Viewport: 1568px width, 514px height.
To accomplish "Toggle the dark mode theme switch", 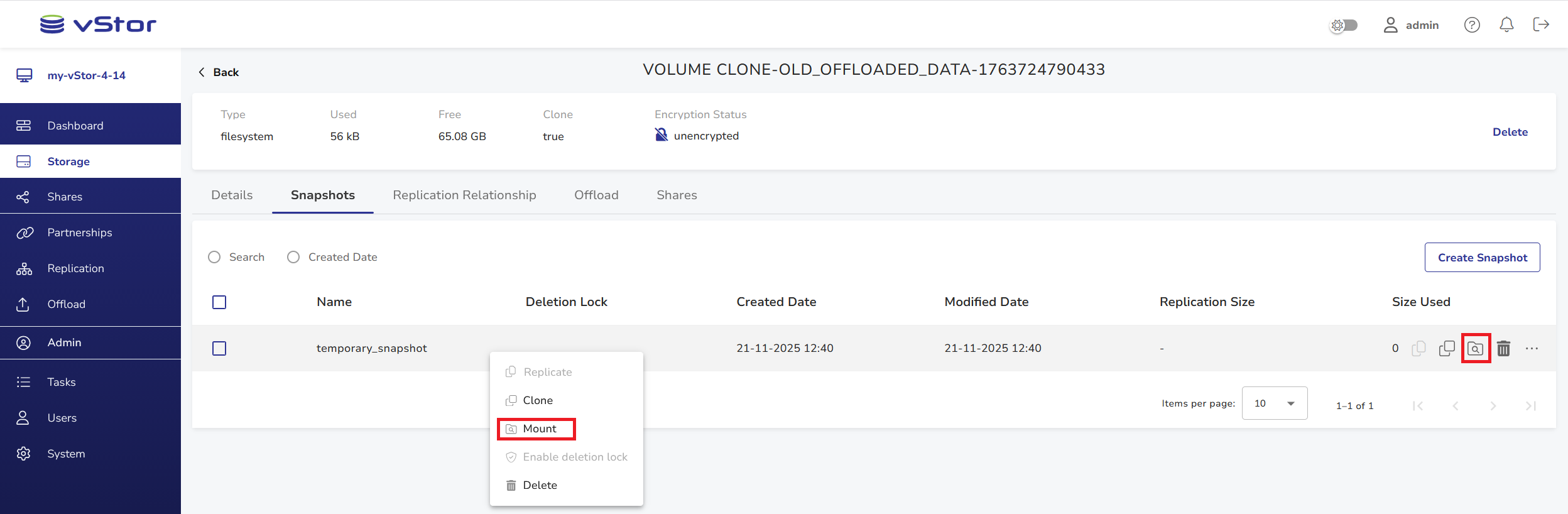I will 1344,25.
